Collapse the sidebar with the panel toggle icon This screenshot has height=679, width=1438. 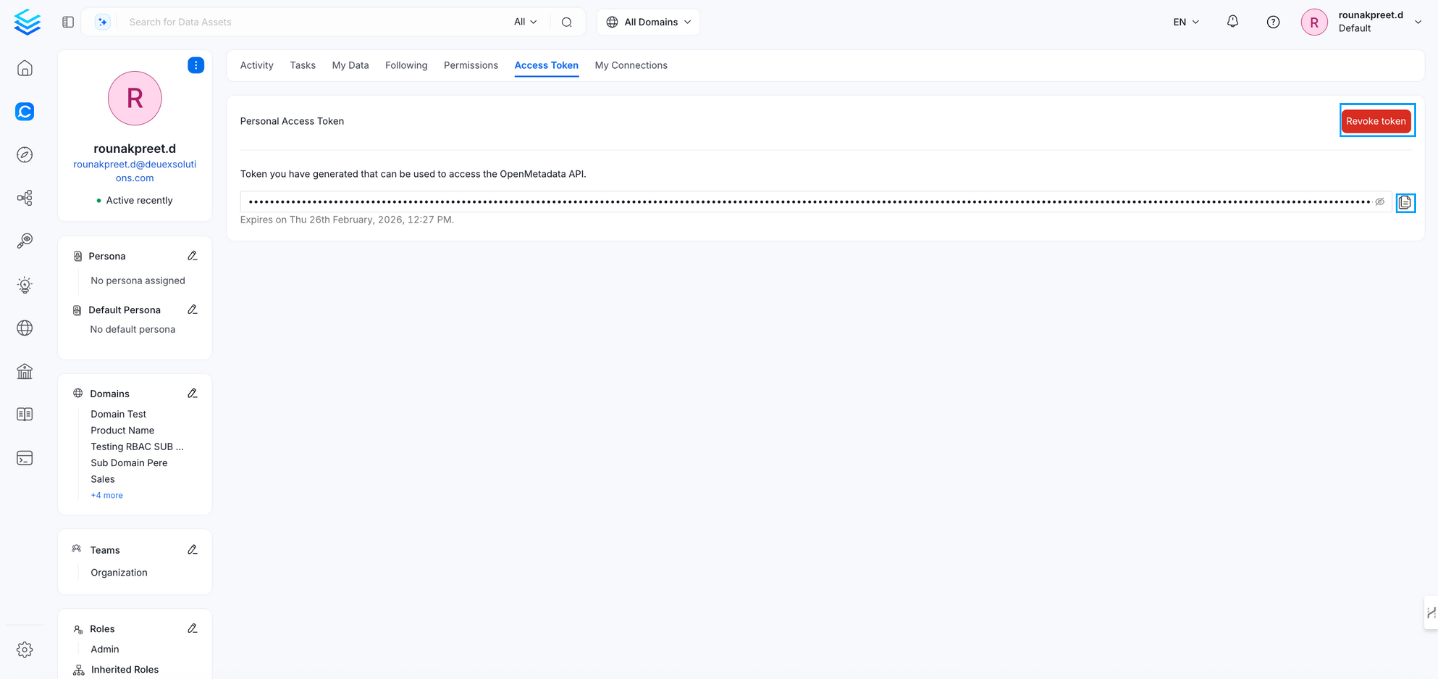(68, 22)
